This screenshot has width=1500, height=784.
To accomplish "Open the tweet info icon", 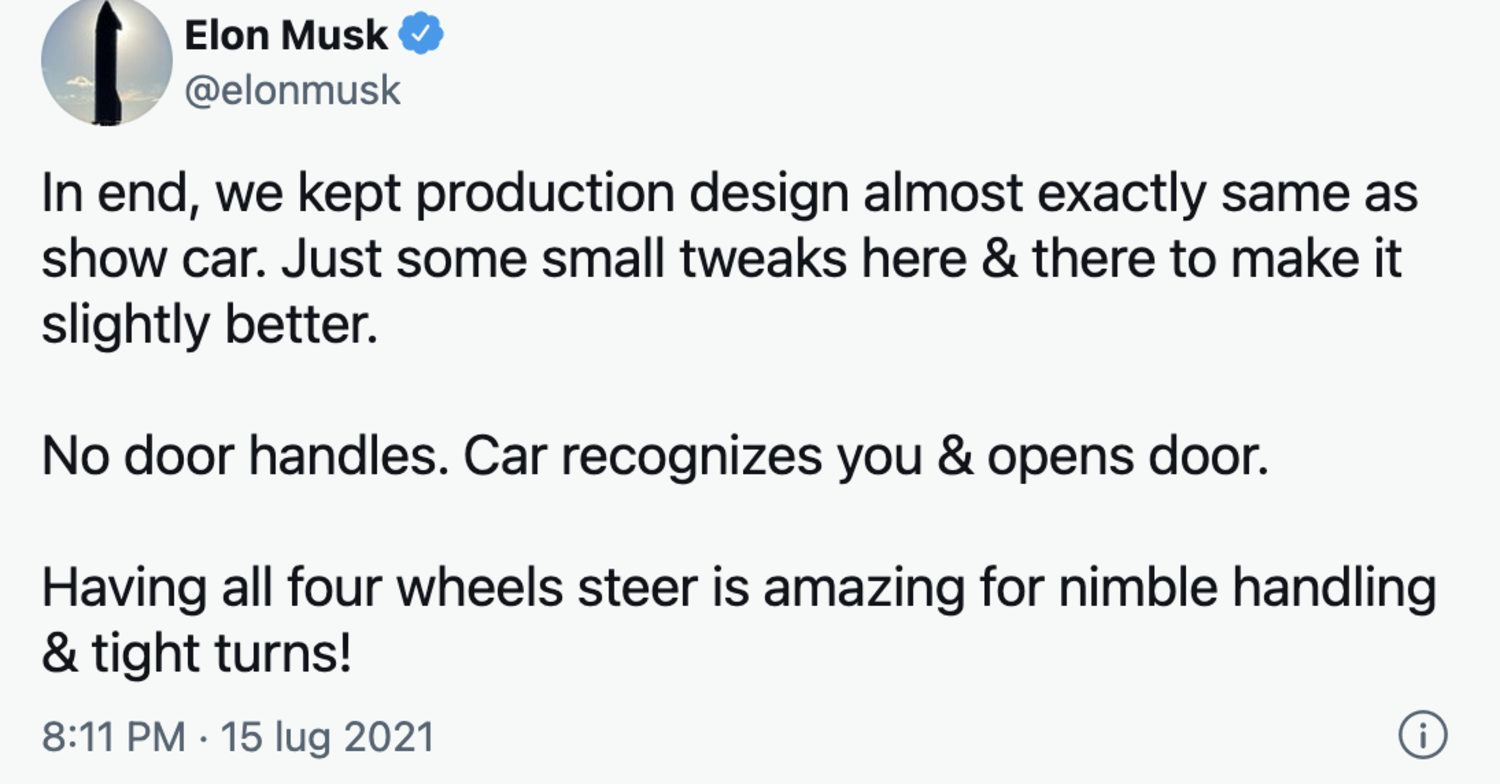I will [x=1421, y=736].
